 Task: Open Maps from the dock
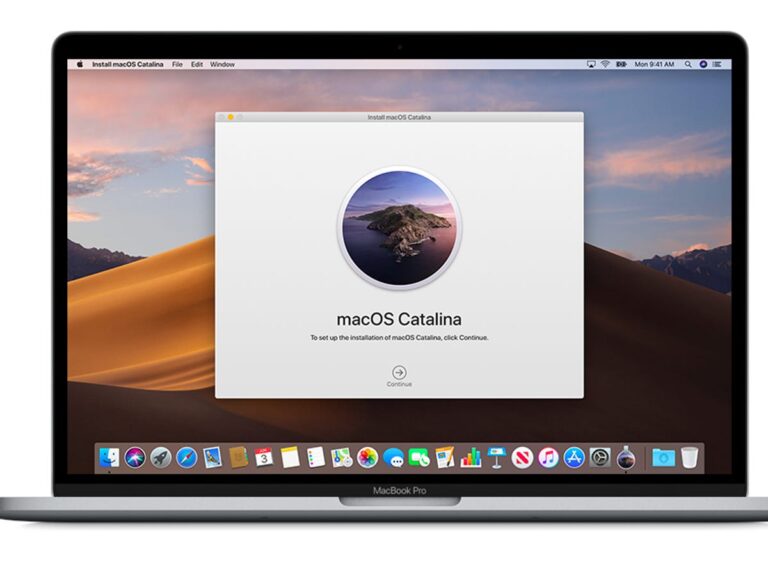(x=341, y=458)
